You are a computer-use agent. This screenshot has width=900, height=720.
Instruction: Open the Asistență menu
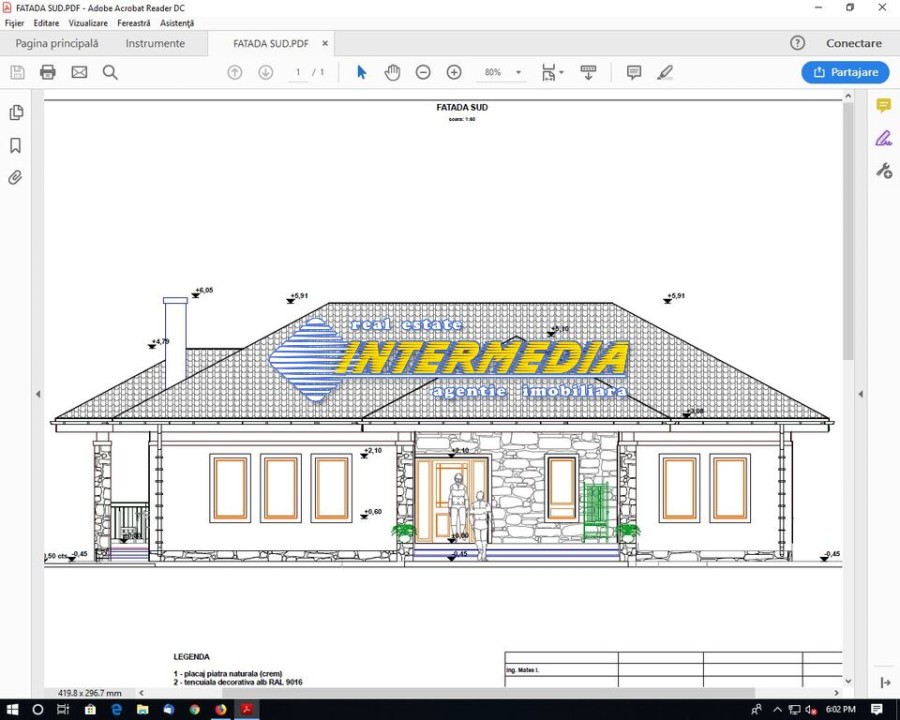(x=177, y=23)
